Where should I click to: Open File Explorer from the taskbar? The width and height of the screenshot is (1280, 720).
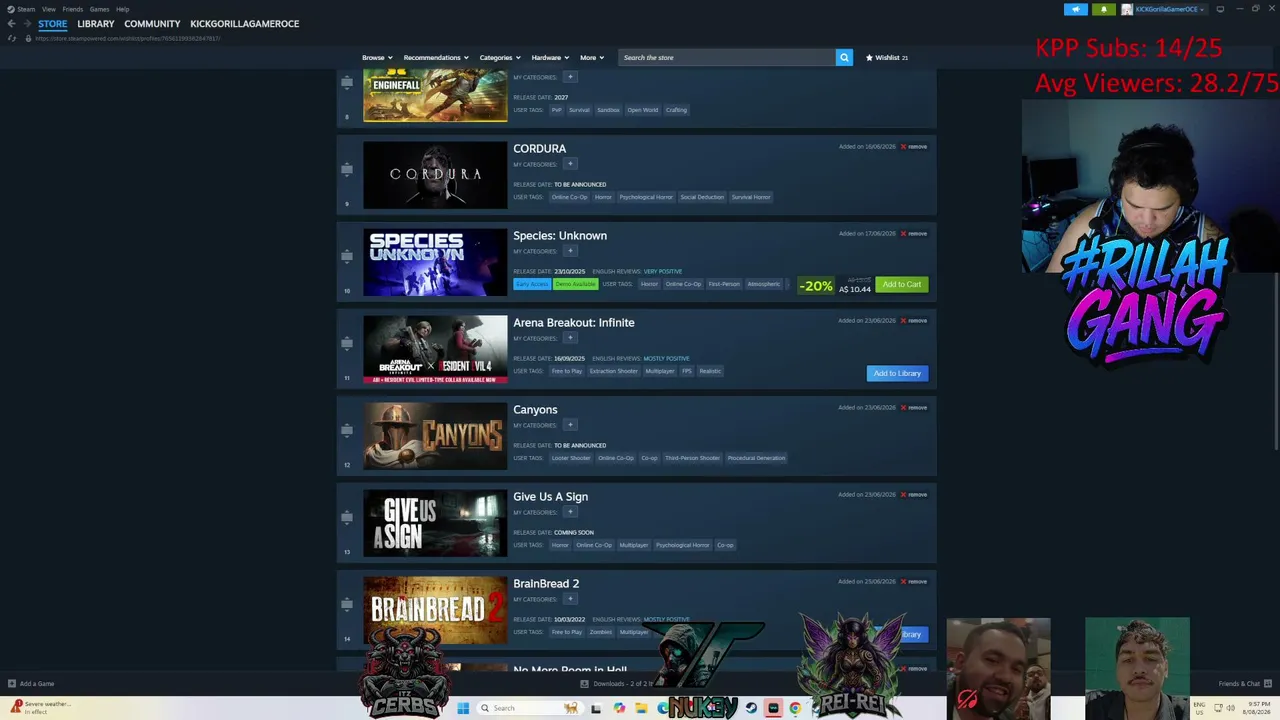pos(641,708)
